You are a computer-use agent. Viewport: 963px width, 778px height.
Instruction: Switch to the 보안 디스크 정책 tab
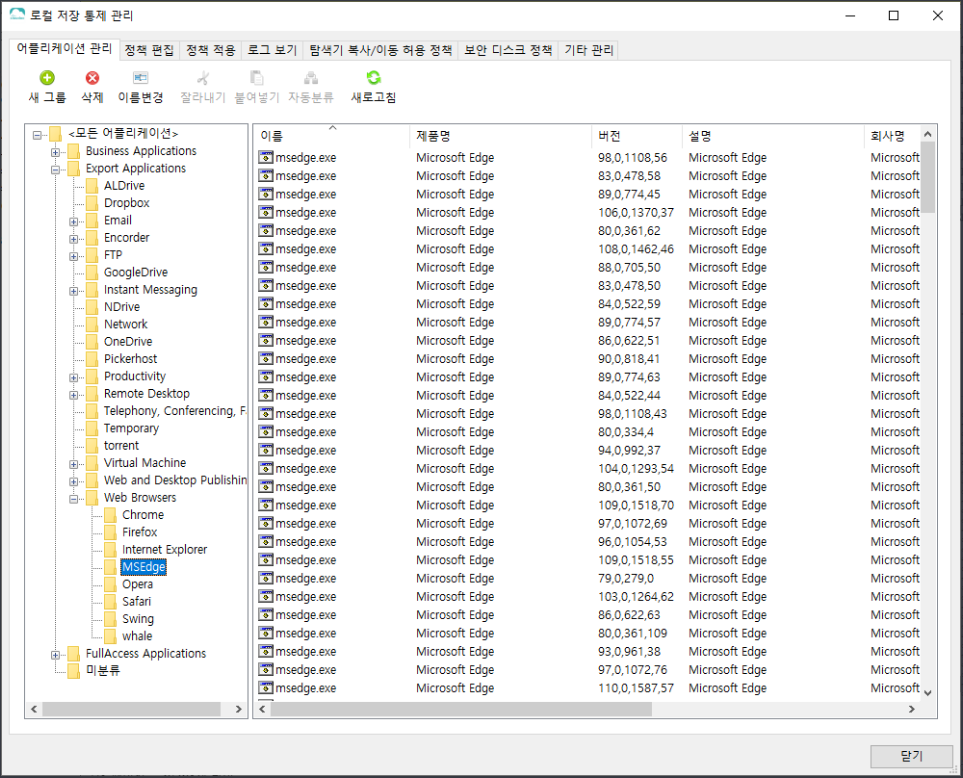508,50
